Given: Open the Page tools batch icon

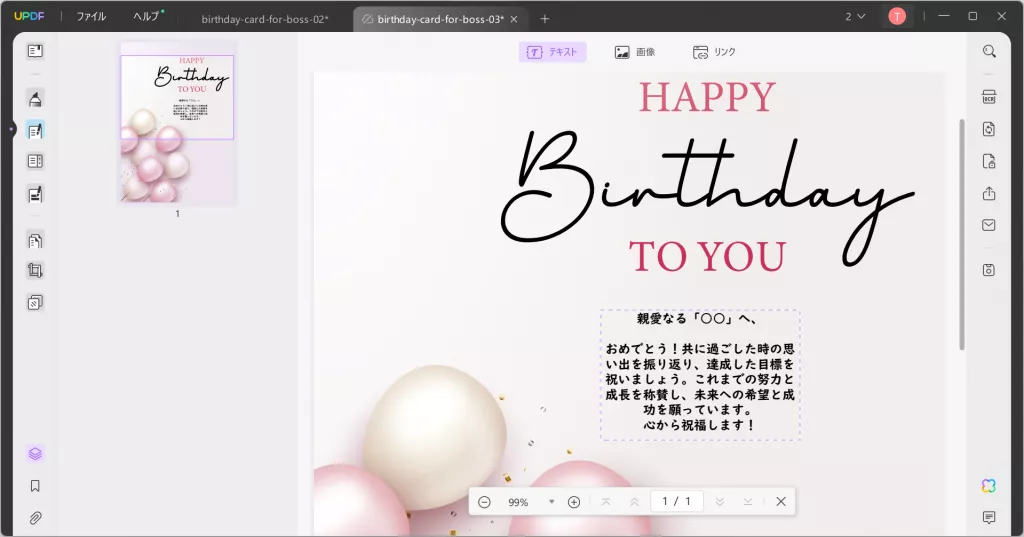Looking at the screenshot, I should [35, 302].
